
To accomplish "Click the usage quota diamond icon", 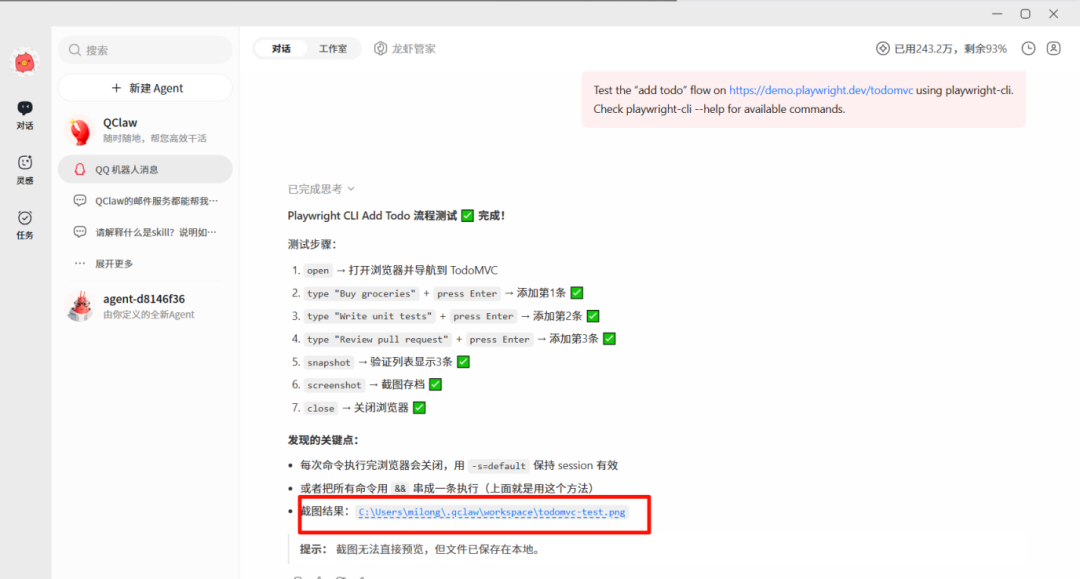I will [x=882, y=48].
